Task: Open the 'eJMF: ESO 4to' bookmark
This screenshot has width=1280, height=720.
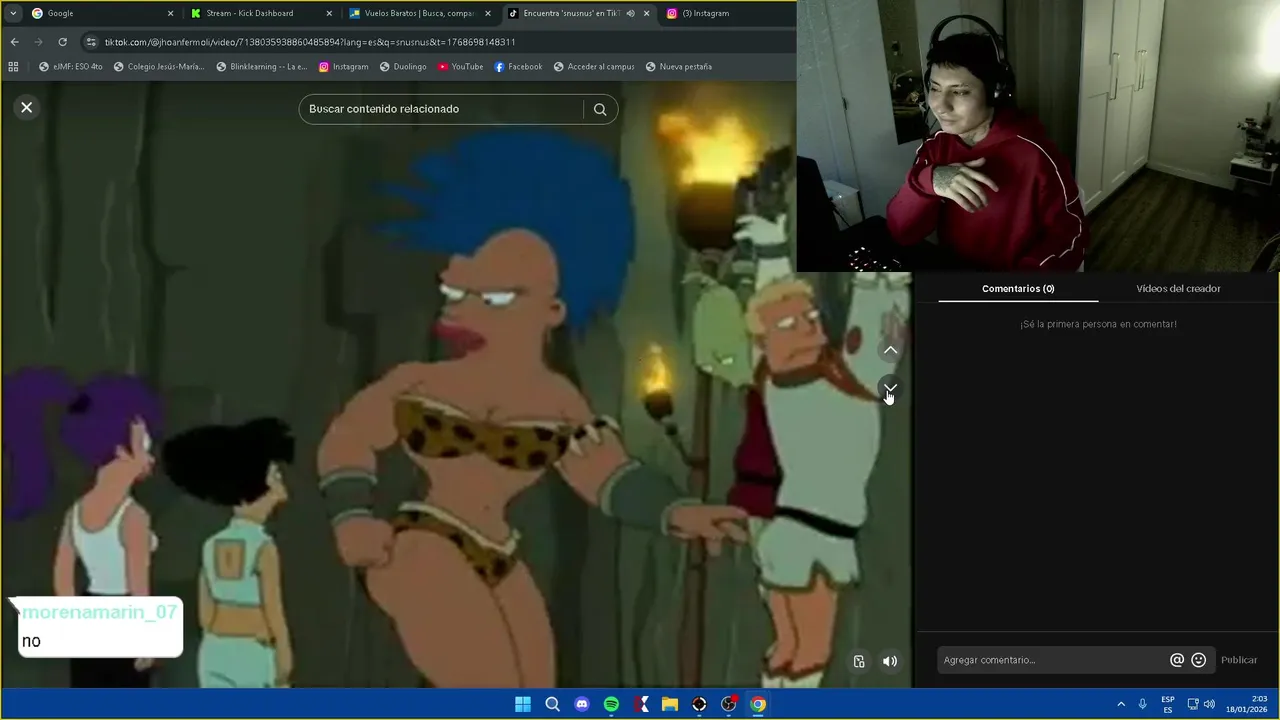Action: pos(70,67)
